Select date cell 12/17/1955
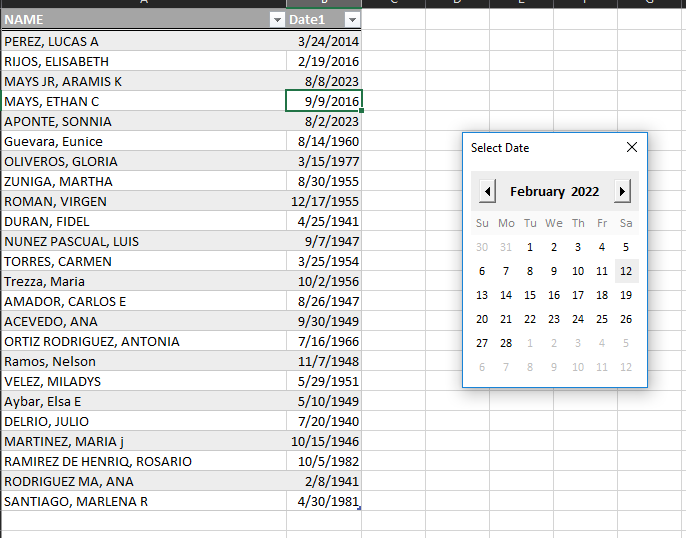 pyautogui.click(x=324, y=202)
